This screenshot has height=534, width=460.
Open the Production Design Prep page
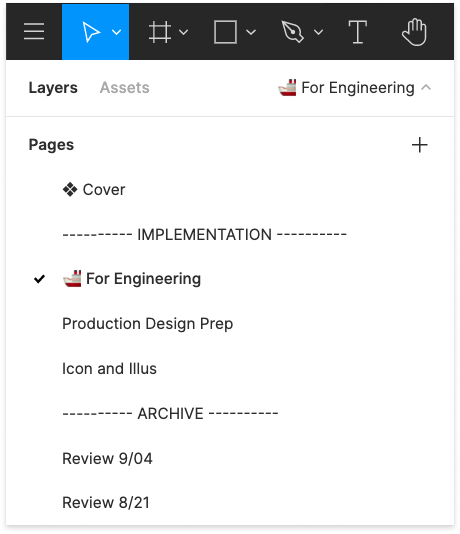pos(230,324)
